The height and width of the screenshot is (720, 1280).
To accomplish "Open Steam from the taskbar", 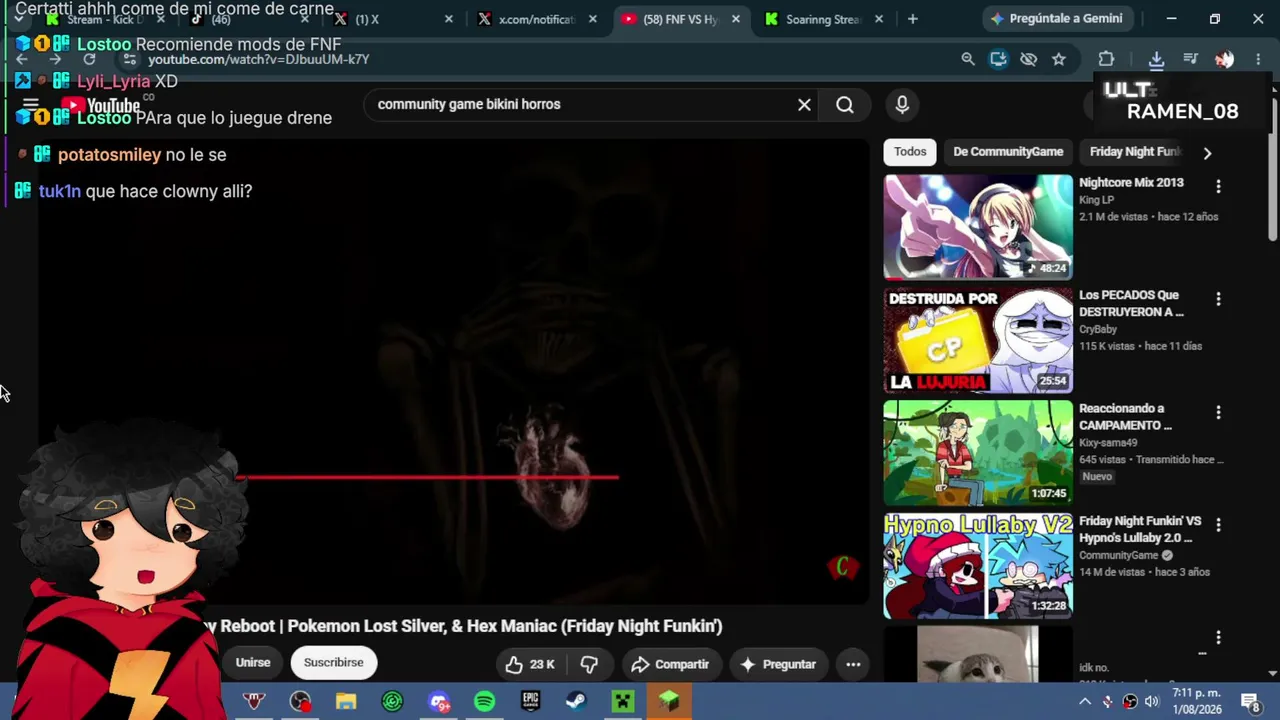I will tap(576, 702).
